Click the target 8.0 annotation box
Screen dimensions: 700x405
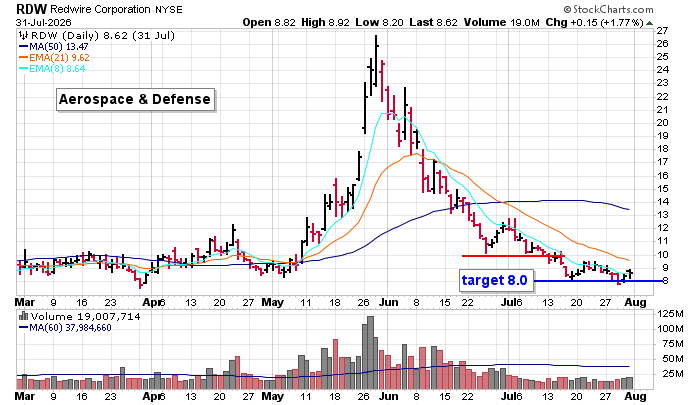[496, 280]
